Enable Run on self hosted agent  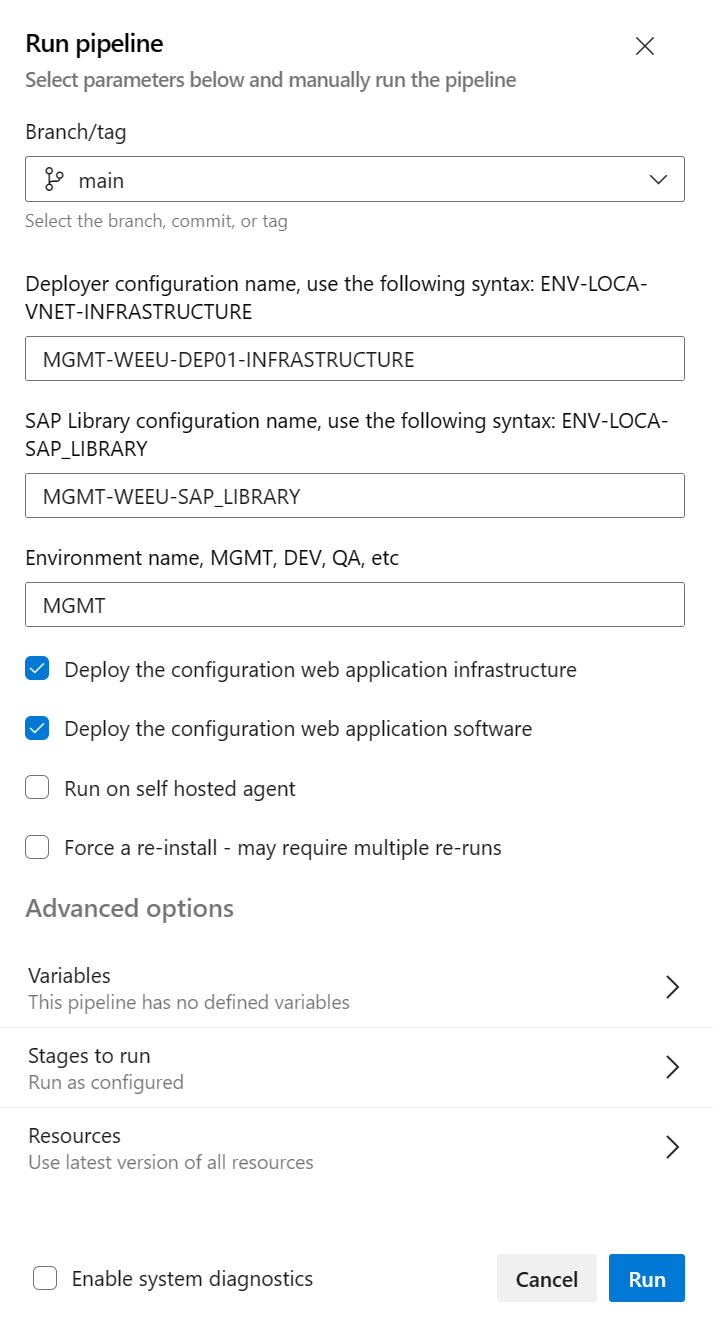[37, 787]
